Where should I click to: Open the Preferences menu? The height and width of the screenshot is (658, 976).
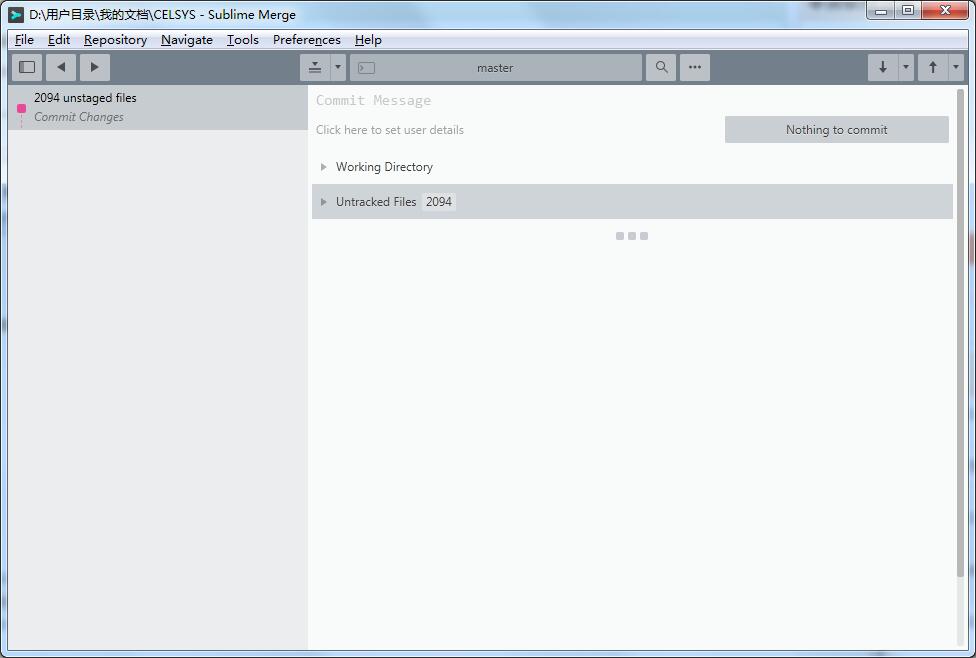pos(307,40)
